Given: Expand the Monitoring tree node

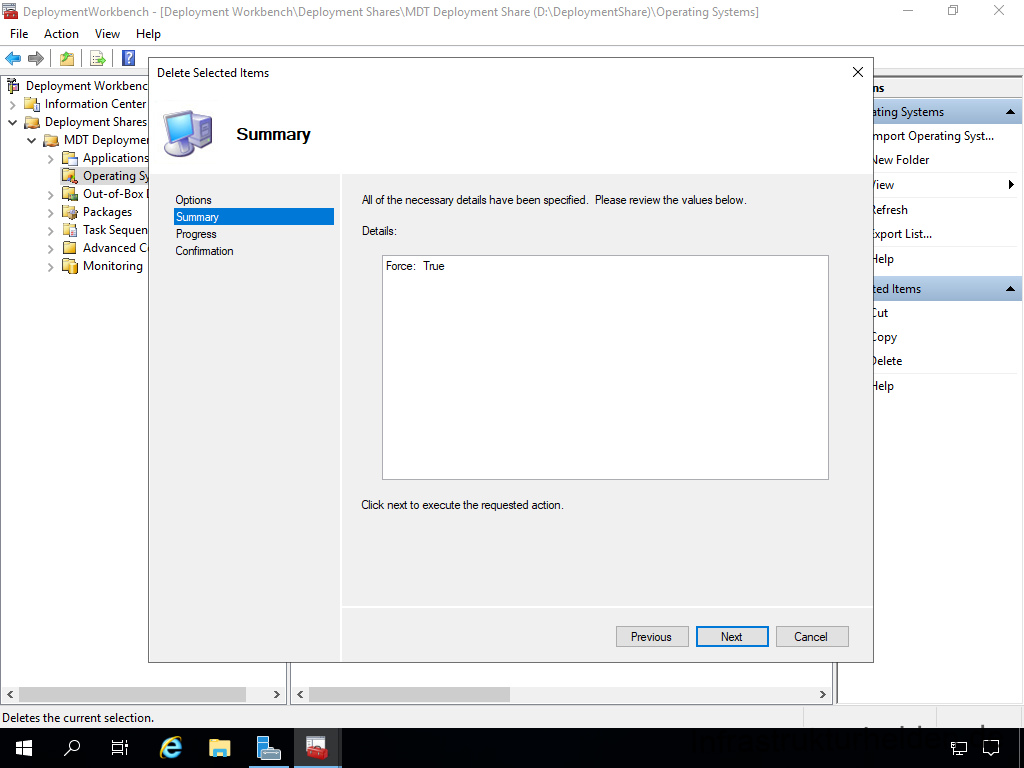Looking at the screenshot, I should click(50, 266).
